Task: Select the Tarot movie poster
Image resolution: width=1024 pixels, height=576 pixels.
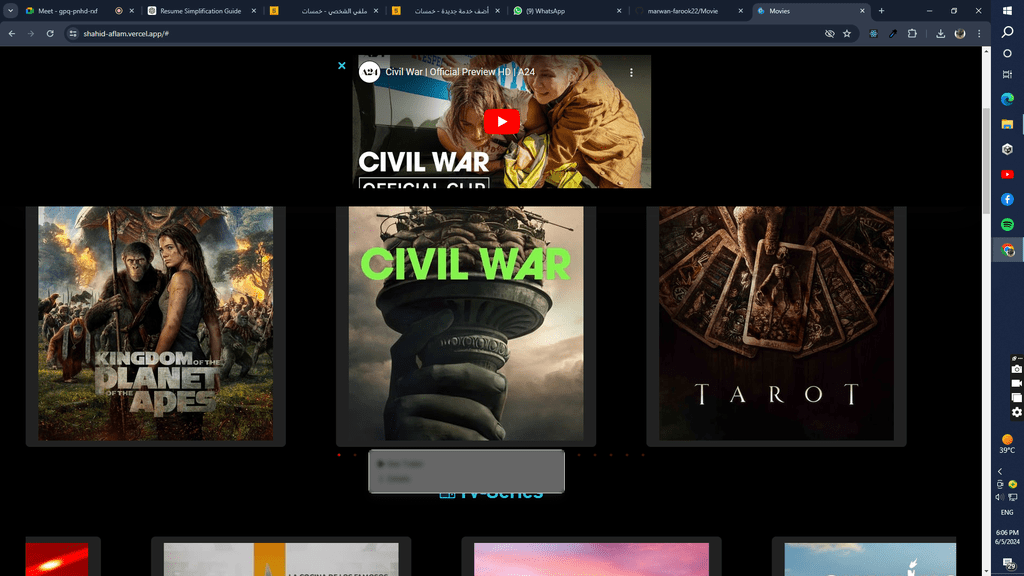Action: coord(776,323)
